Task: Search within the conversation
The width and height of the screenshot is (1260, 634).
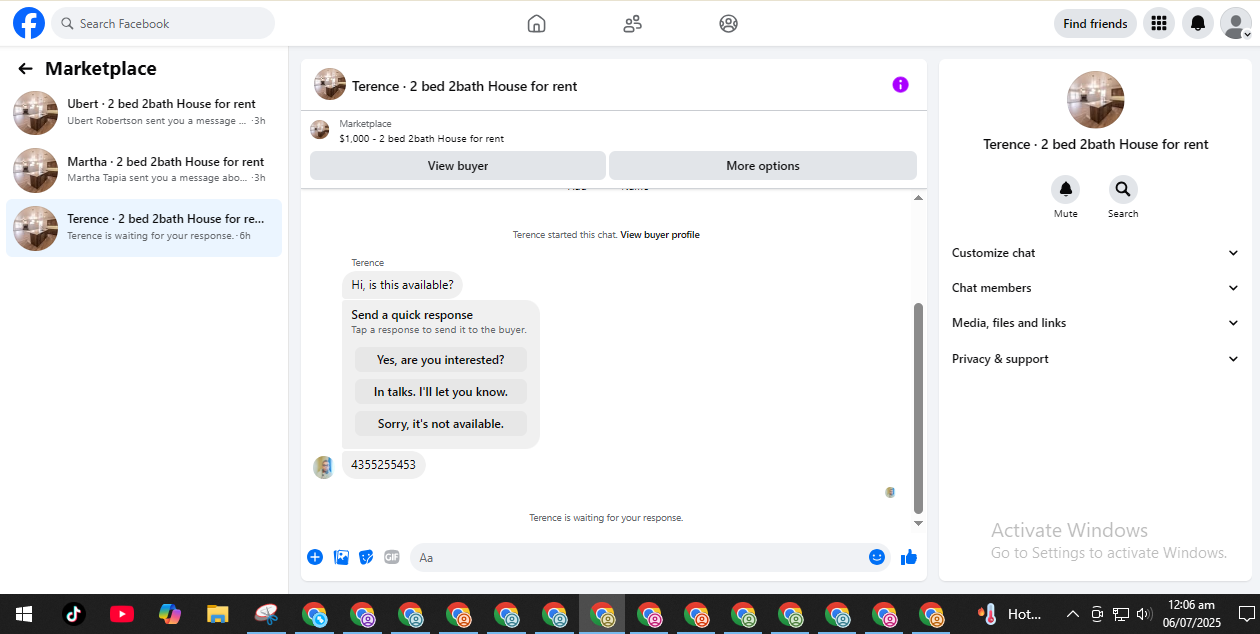Action: [1123, 189]
